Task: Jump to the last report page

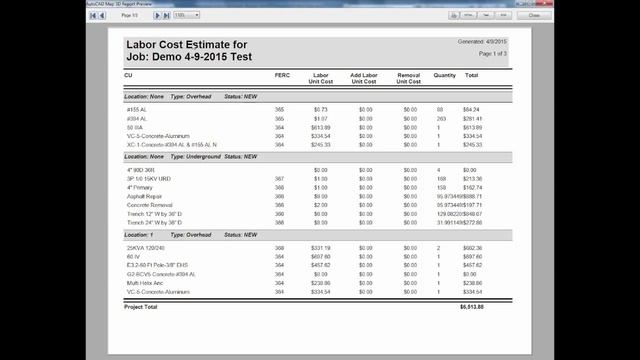Action: (x=167, y=16)
